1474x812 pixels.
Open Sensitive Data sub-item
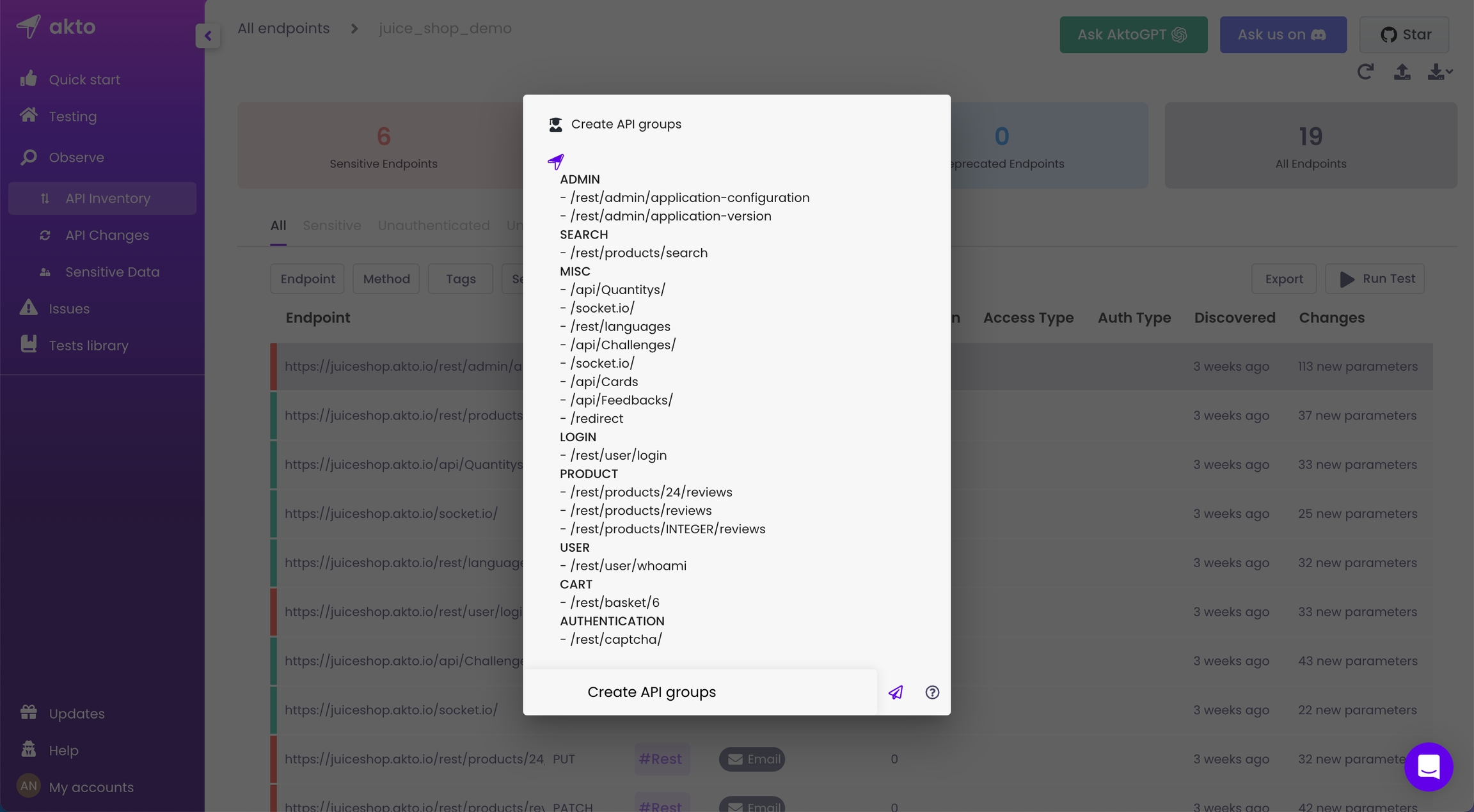click(112, 272)
